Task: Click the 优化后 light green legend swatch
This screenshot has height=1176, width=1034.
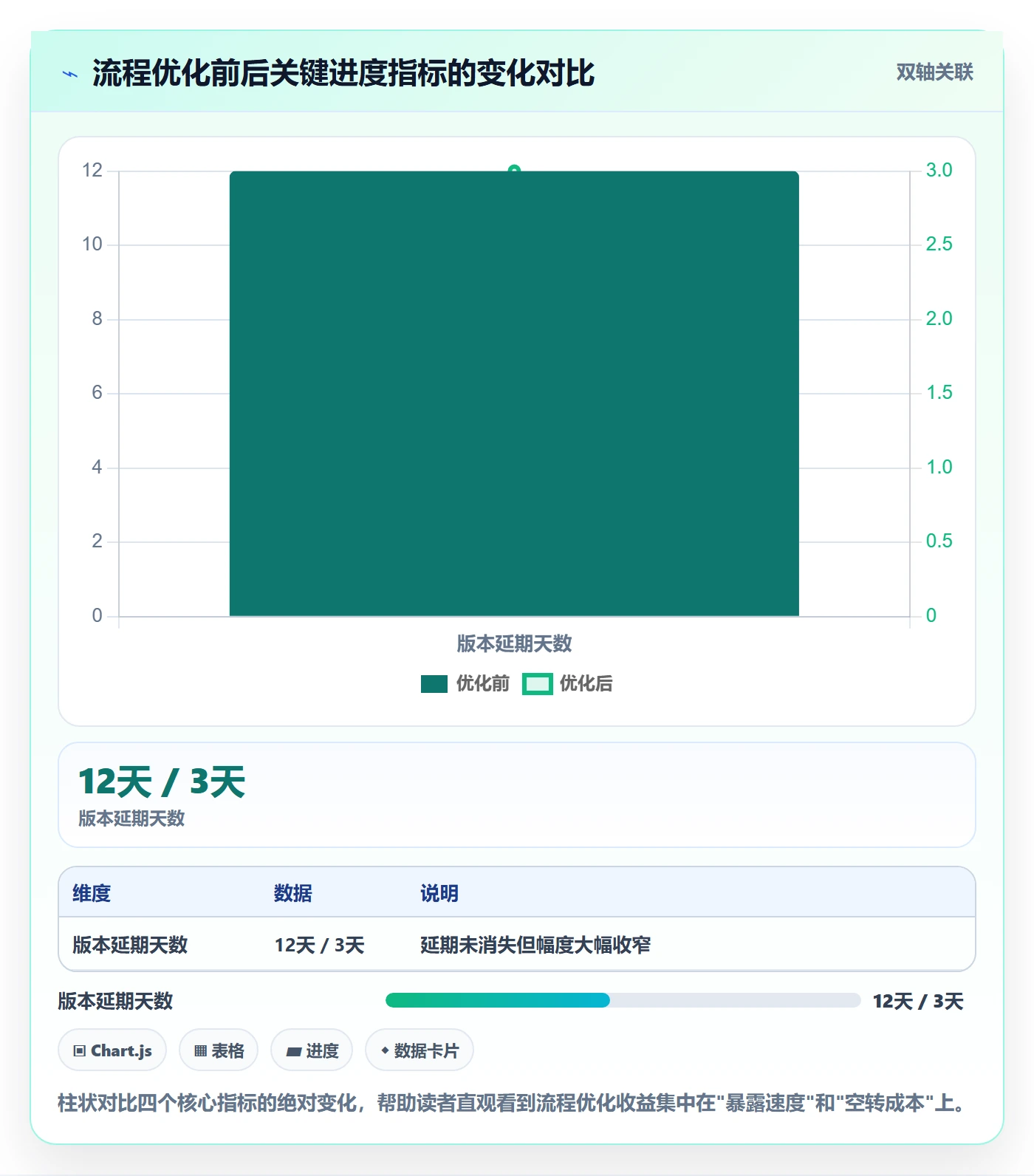Action: 537,684
